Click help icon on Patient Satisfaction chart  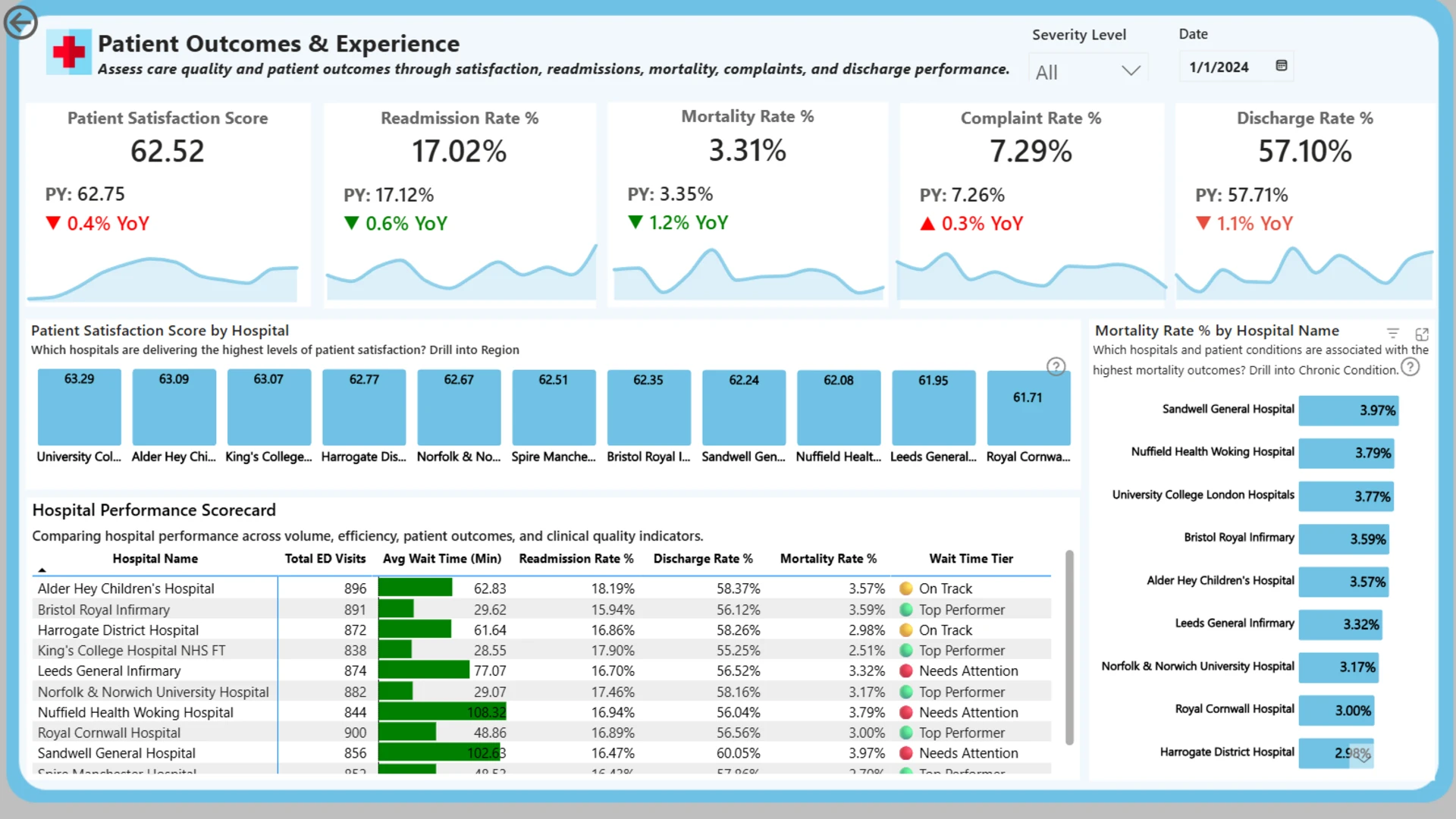pyautogui.click(x=1056, y=367)
